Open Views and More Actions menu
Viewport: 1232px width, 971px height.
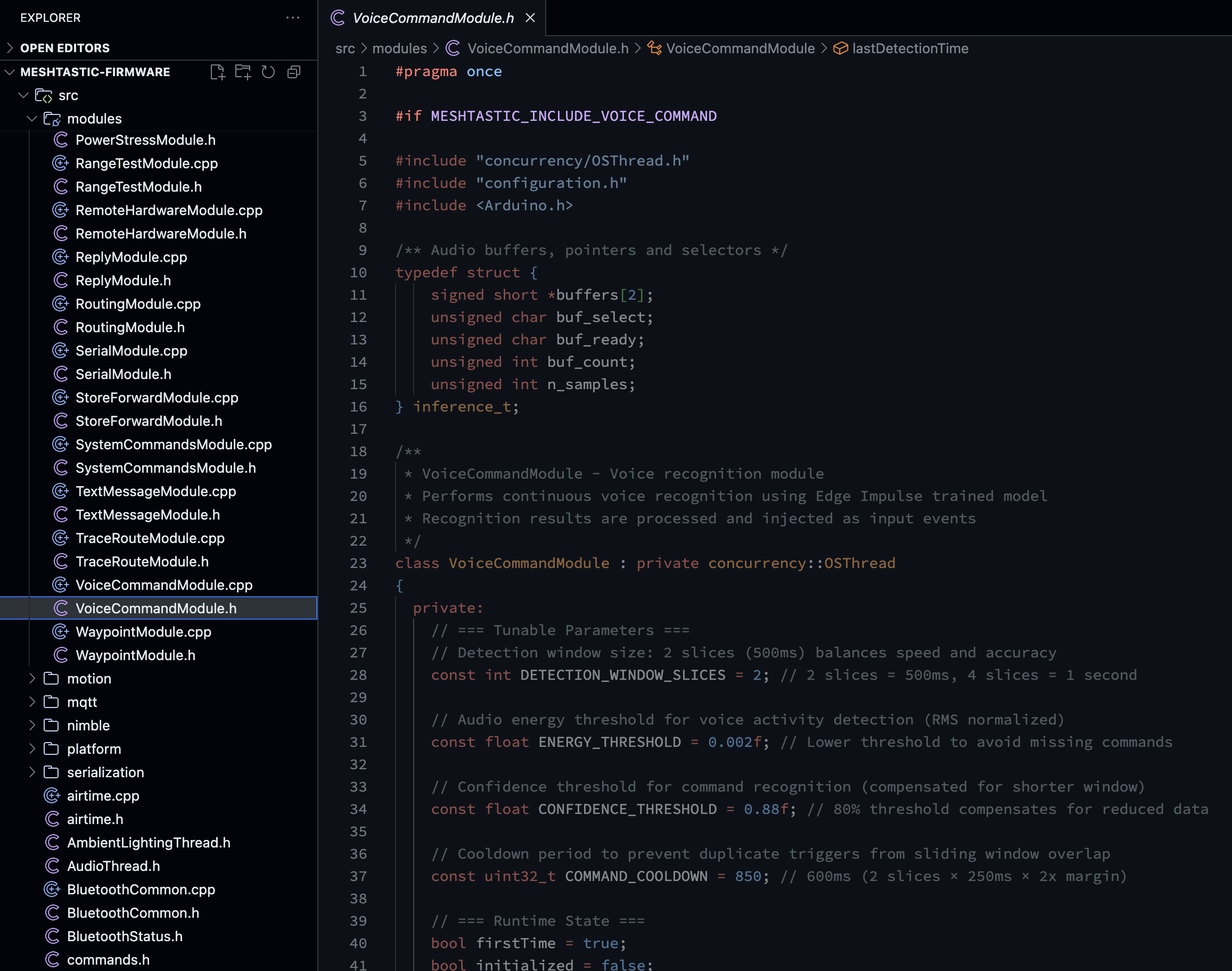tap(293, 18)
